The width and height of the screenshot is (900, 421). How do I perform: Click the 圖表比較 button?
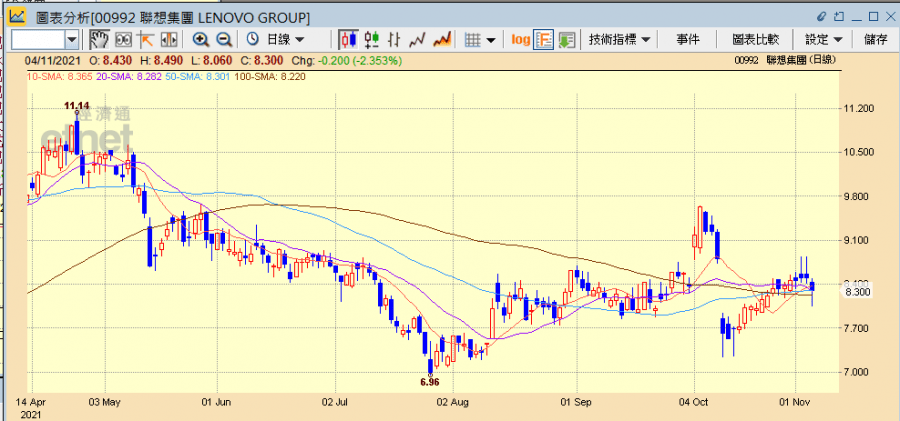coord(755,39)
